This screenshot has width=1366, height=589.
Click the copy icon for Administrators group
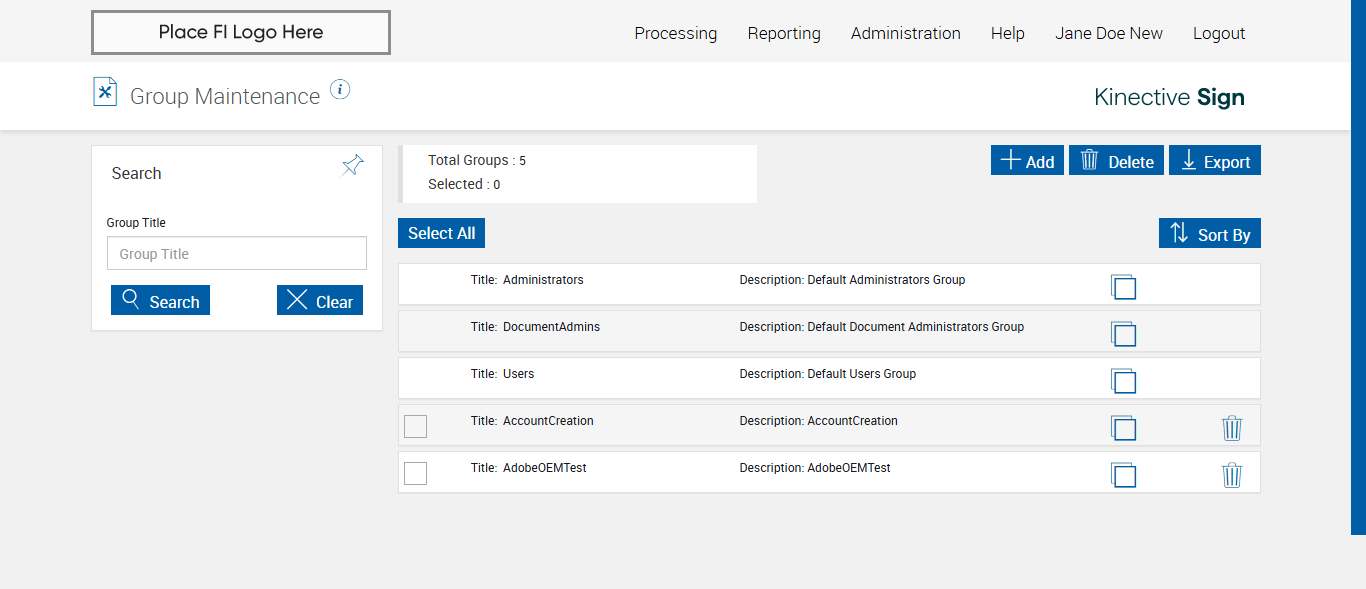(1123, 287)
